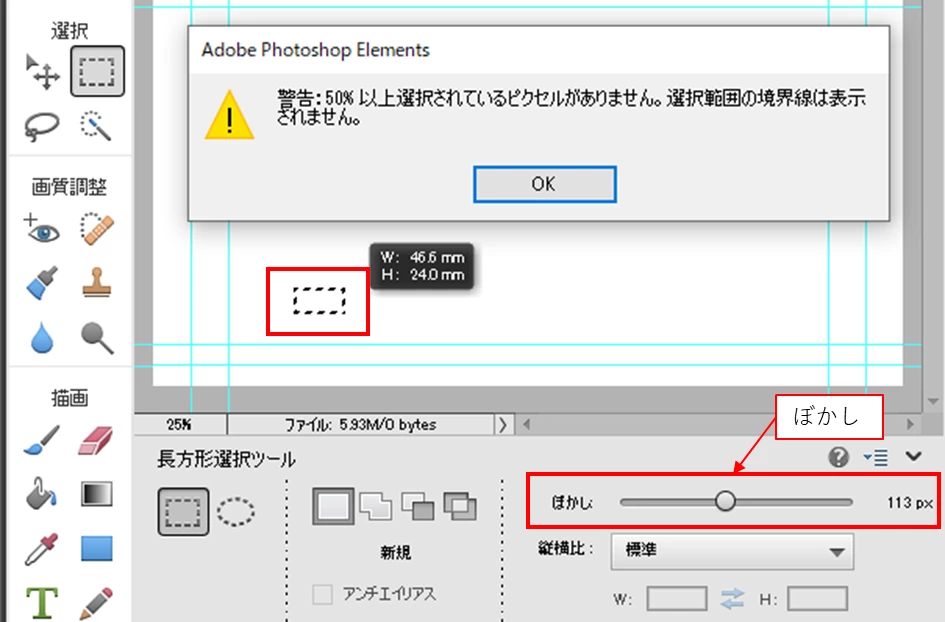Set selection mode to 新規
This screenshot has width=945, height=622.
coord(333,506)
